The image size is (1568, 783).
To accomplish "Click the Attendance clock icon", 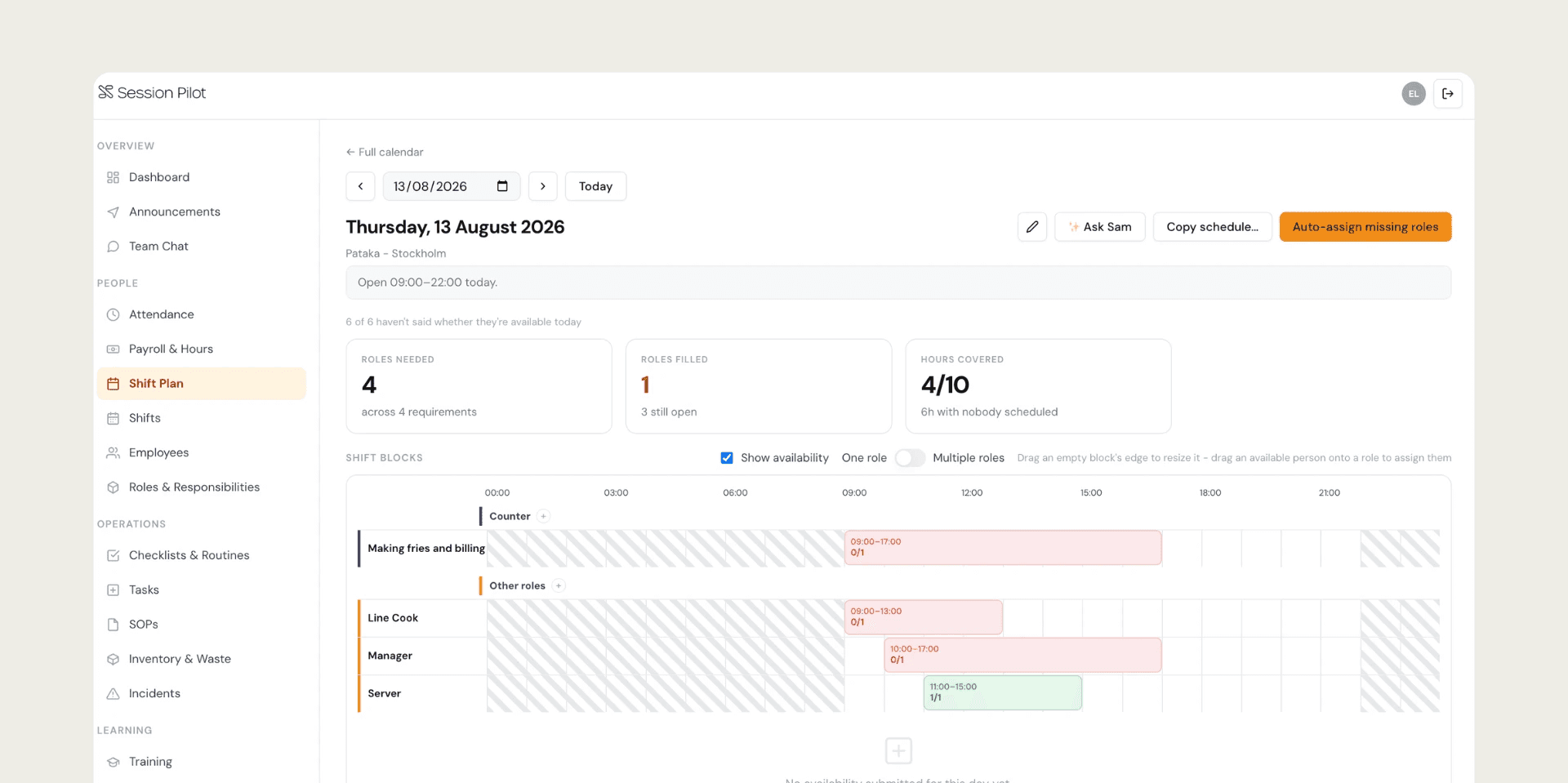I will (x=114, y=314).
